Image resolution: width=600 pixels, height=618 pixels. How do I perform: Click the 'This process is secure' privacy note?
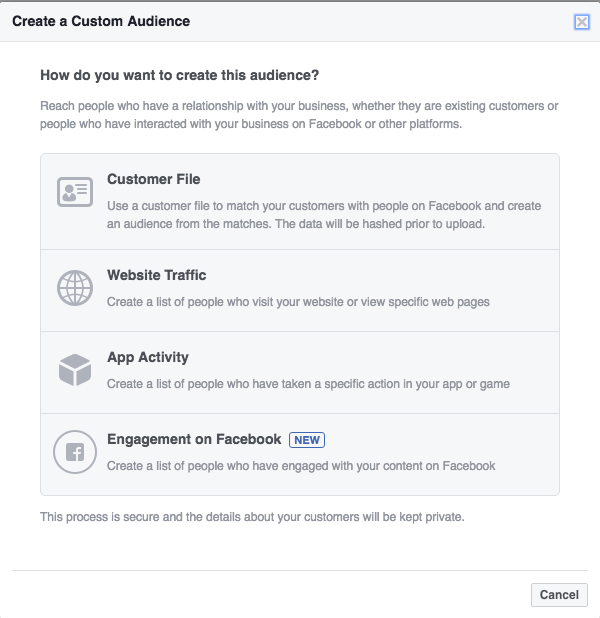(x=252, y=517)
